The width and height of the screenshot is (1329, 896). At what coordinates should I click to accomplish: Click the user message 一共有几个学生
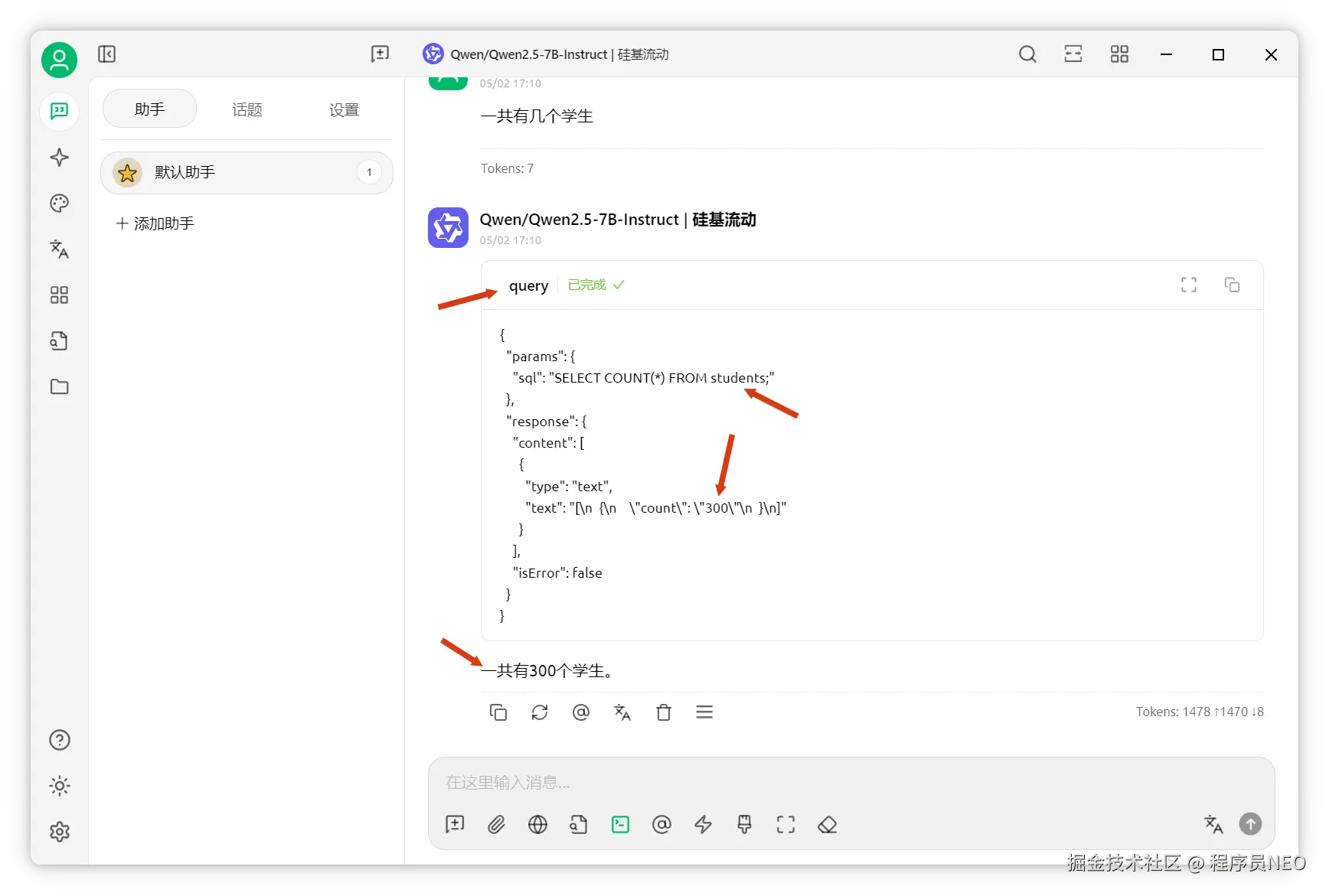click(537, 116)
